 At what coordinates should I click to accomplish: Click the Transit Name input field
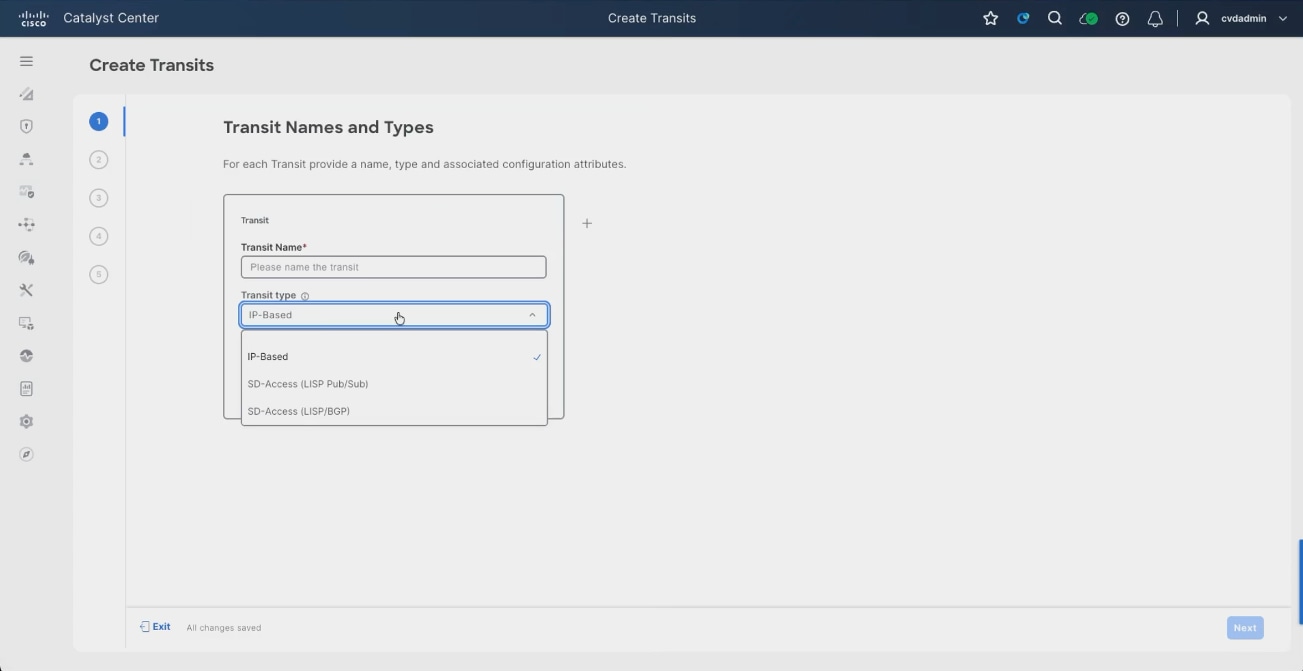[394, 267]
